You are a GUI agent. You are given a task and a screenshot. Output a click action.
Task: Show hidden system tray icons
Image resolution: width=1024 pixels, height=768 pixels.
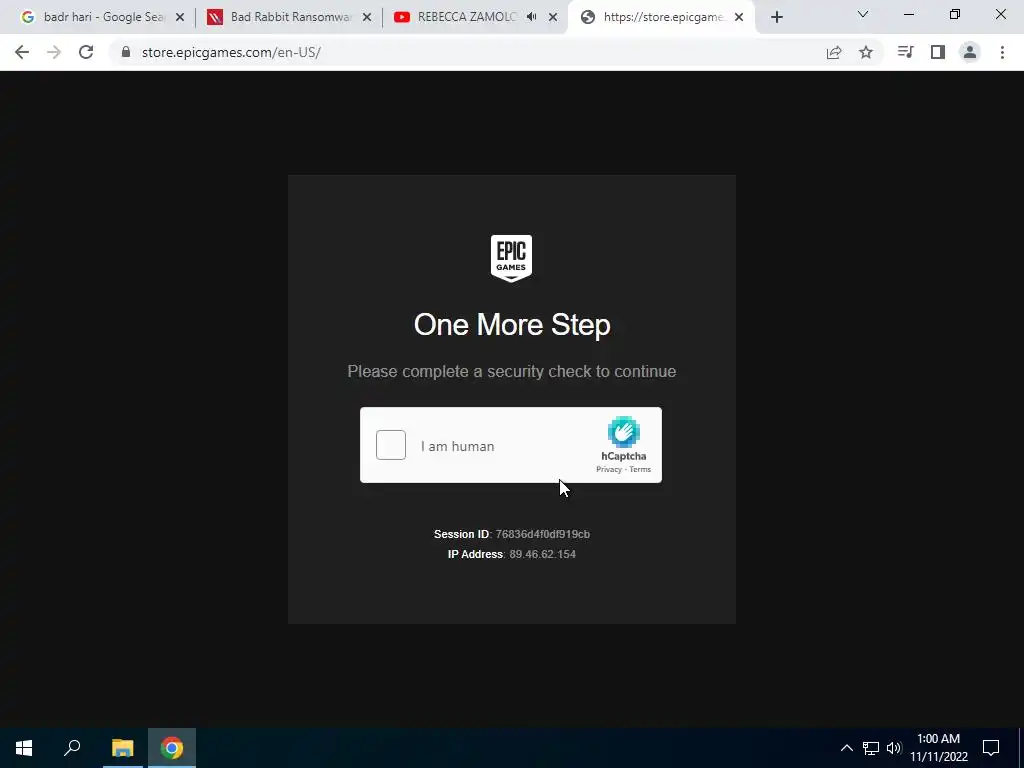pos(846,748)
